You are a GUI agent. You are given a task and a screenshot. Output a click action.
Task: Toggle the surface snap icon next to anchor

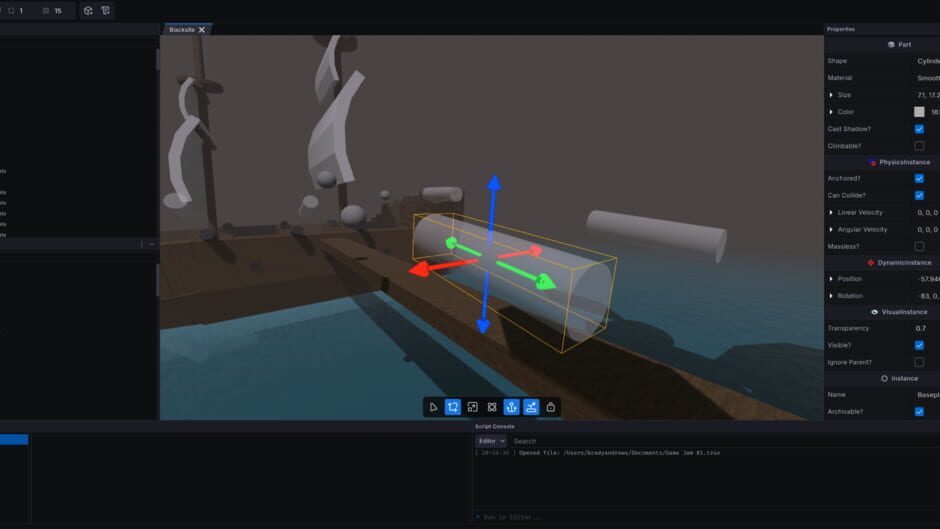coord(531,407)
